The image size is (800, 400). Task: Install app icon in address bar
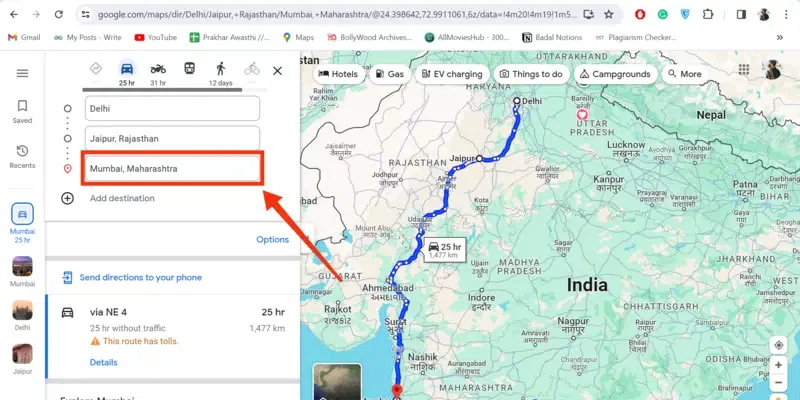[x=589, y=14]
